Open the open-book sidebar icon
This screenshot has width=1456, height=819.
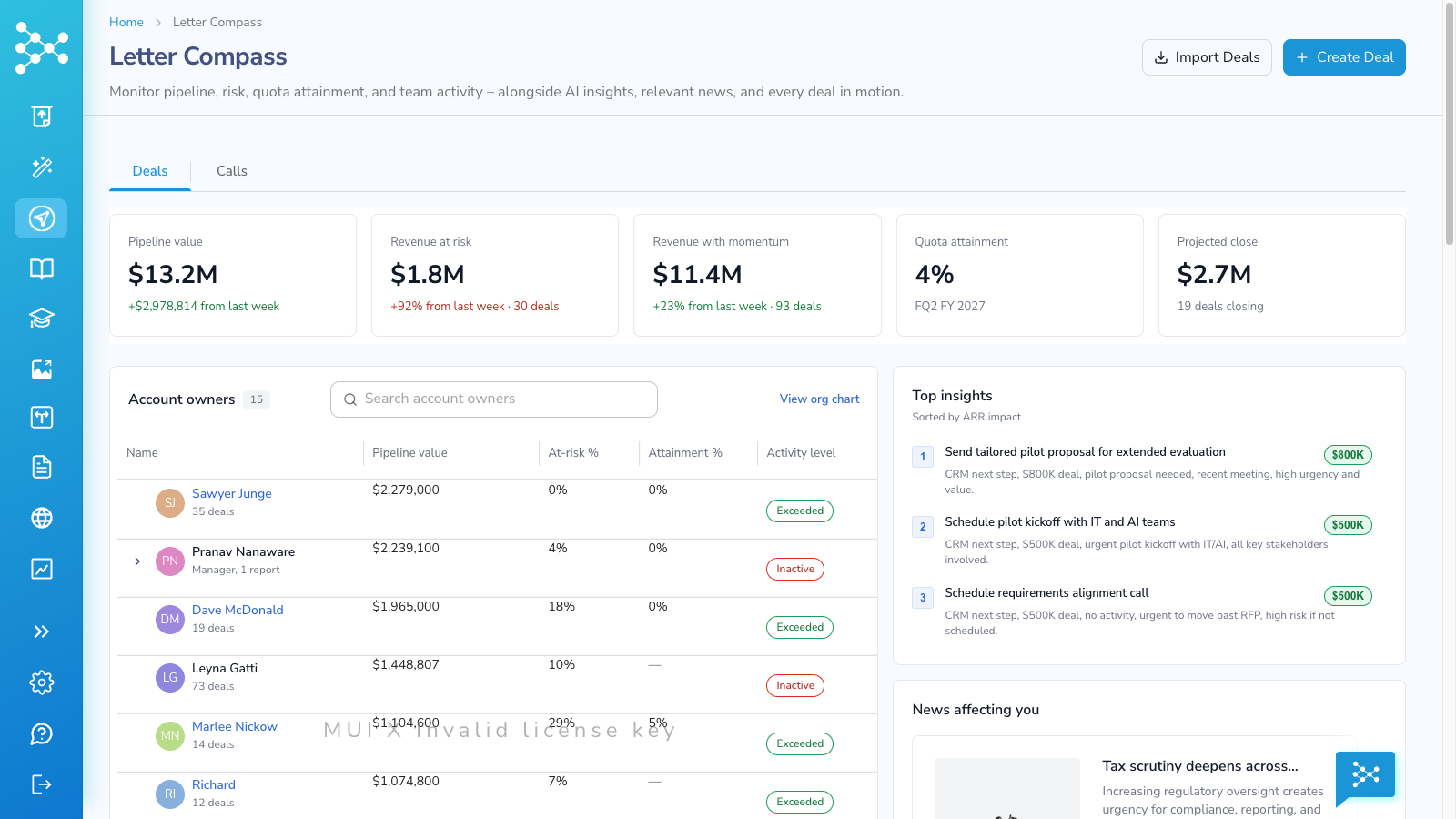(41, 268)
